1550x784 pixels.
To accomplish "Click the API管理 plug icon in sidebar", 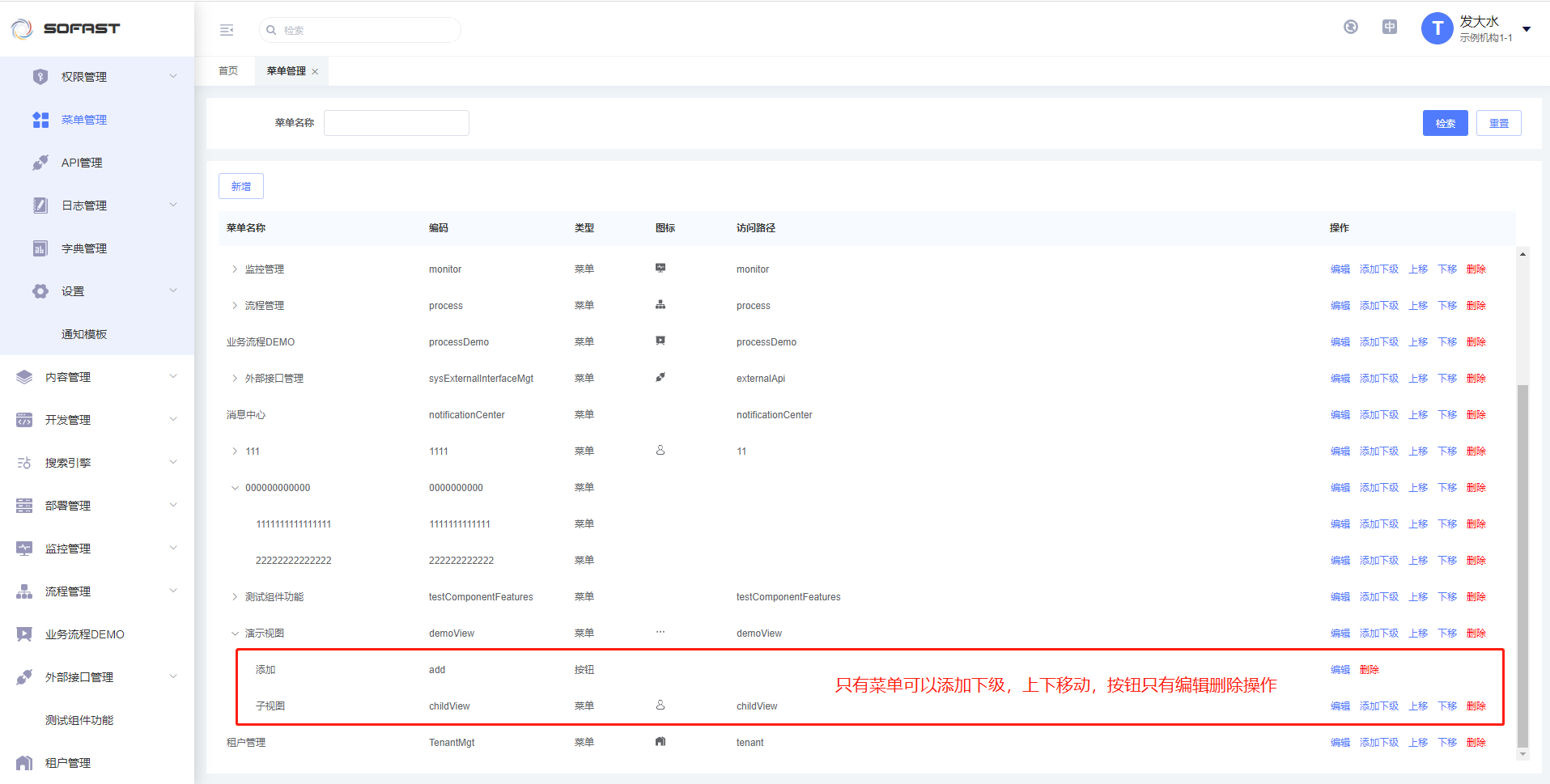I will click(40, 163).
